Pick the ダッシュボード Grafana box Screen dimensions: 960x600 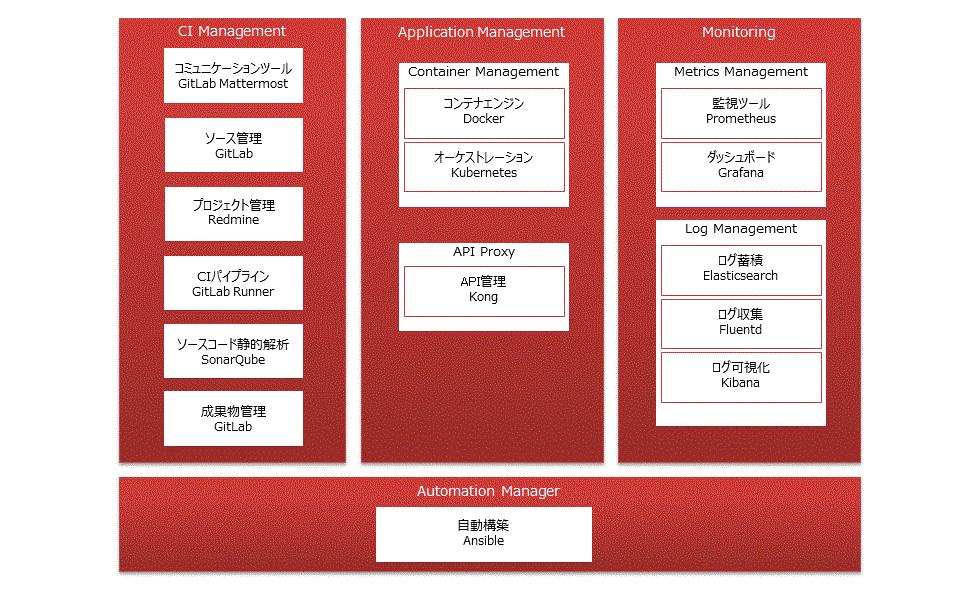741,167
